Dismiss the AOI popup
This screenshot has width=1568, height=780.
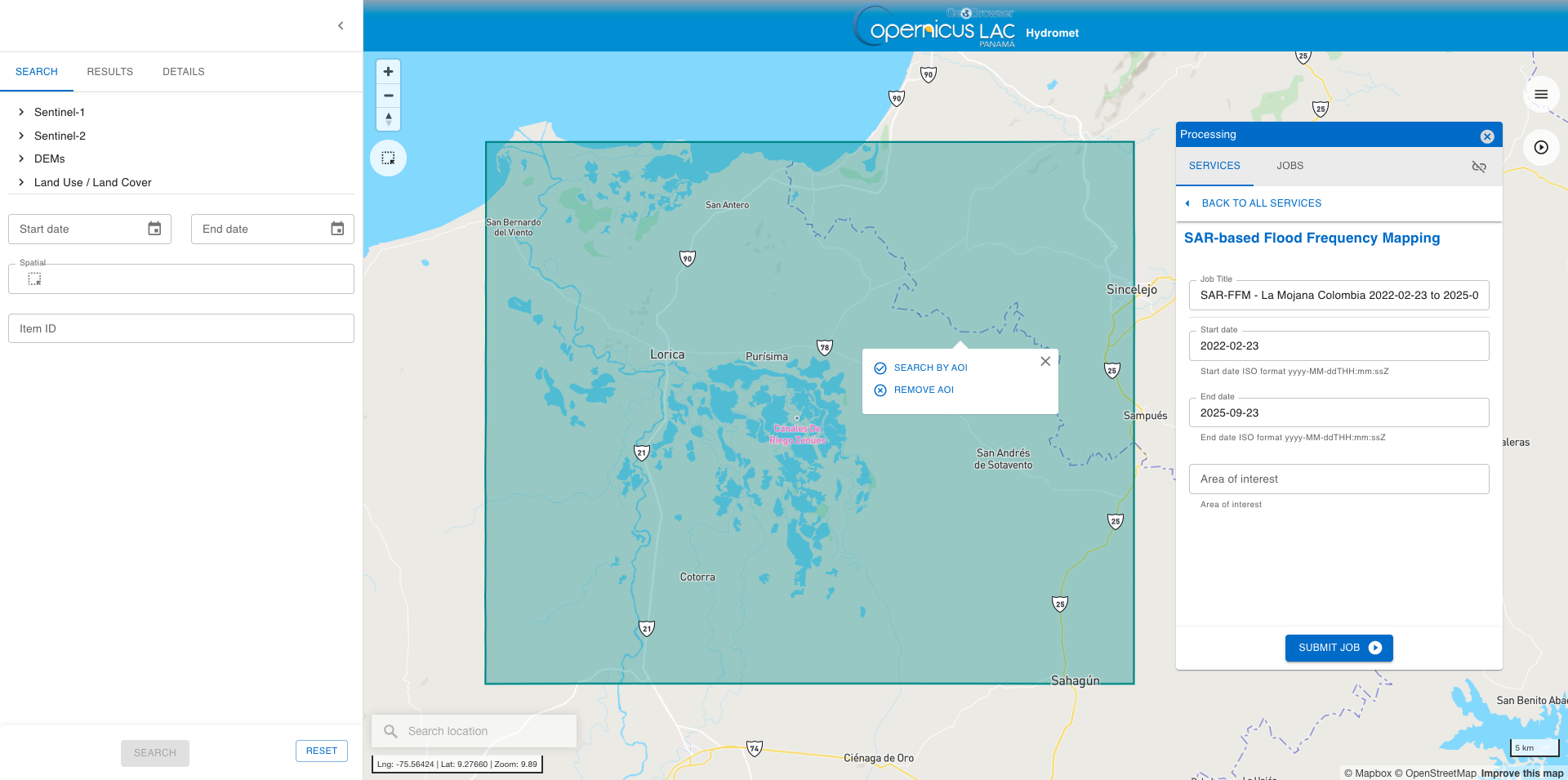[x=1045, y=361]
